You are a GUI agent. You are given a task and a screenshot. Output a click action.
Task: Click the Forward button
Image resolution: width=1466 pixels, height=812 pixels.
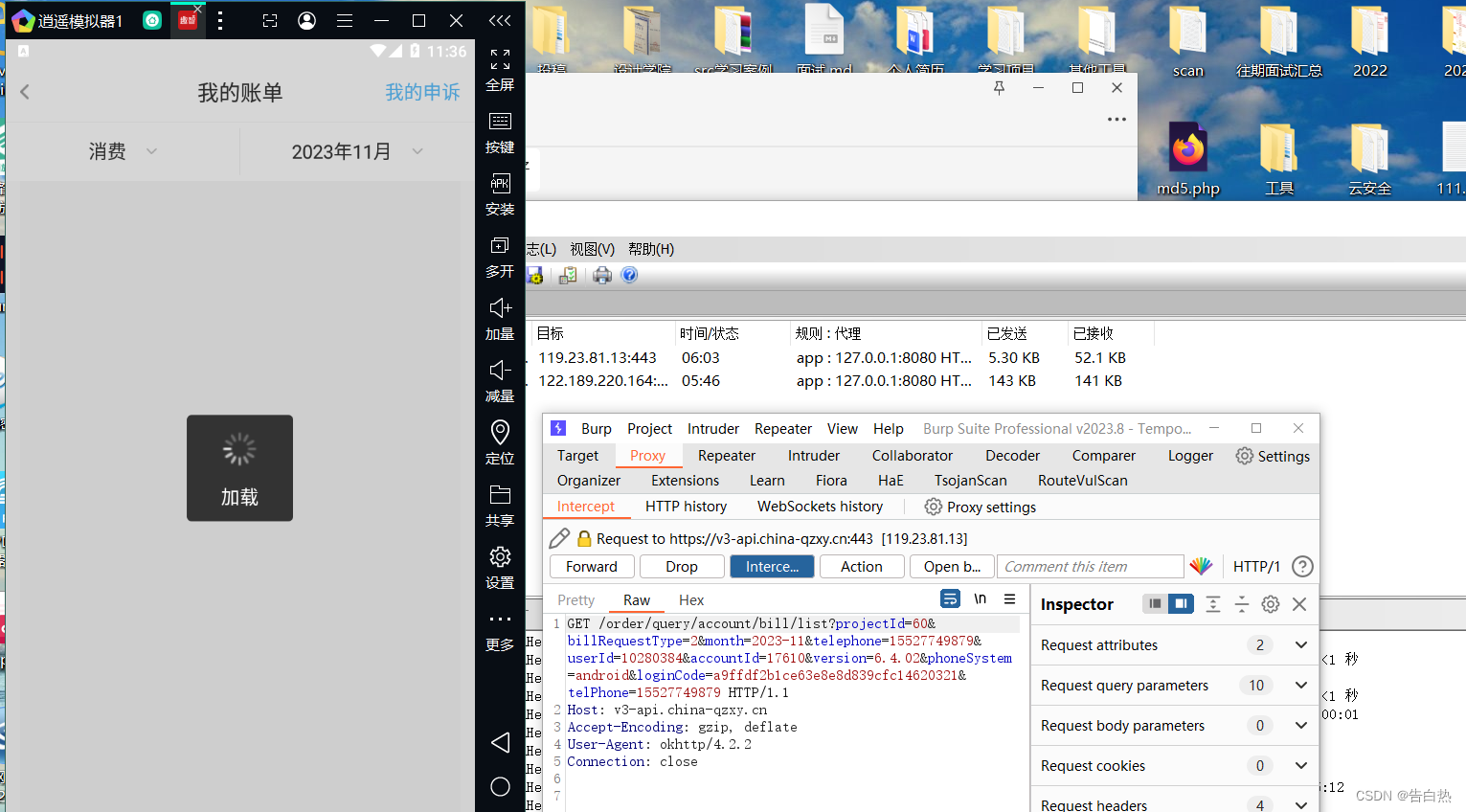click(x=592, y=567)
